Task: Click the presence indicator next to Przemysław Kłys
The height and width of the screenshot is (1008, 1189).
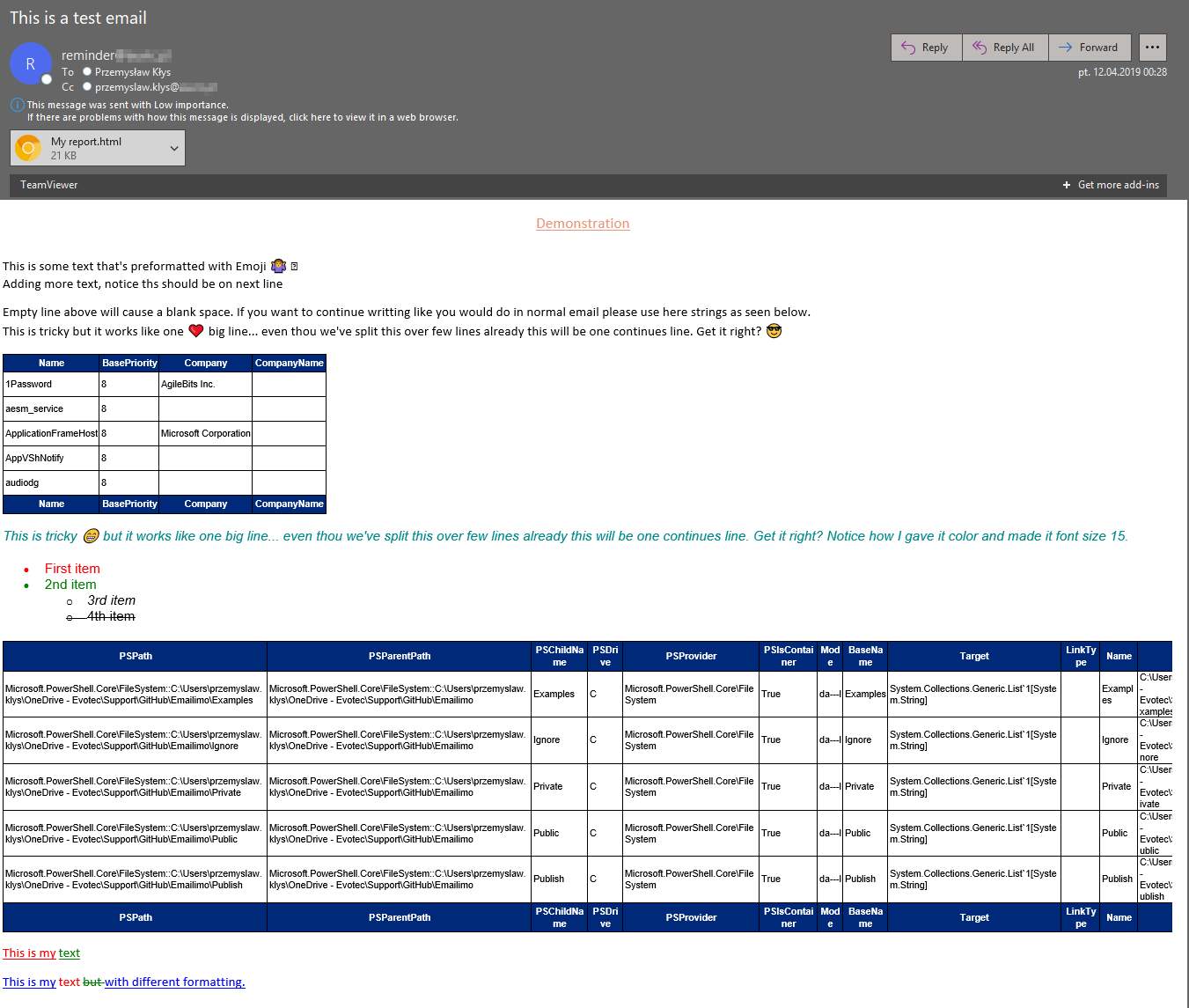Action: pos(86,71)
